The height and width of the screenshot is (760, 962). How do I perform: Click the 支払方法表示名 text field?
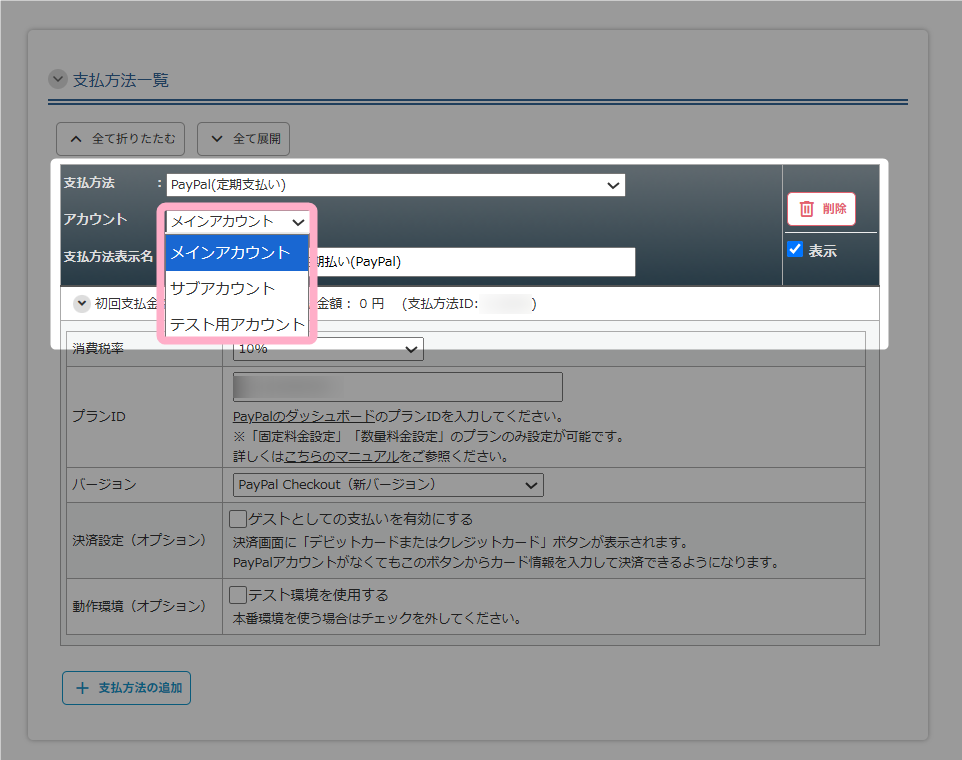click(475, 262)
